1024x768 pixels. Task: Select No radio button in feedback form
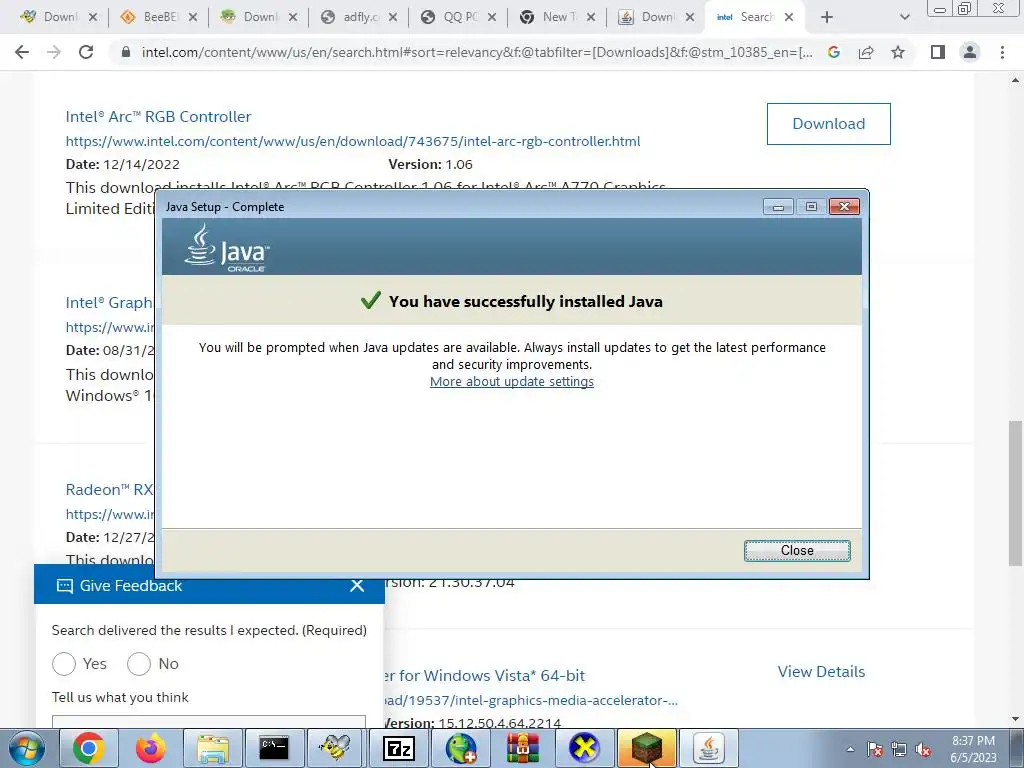point(138,664)
